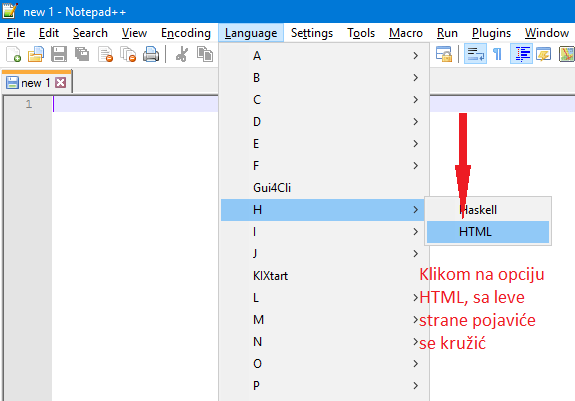575x401 pixels.
Task: Click the New document toolbar icon
Action: click(14, 54)
